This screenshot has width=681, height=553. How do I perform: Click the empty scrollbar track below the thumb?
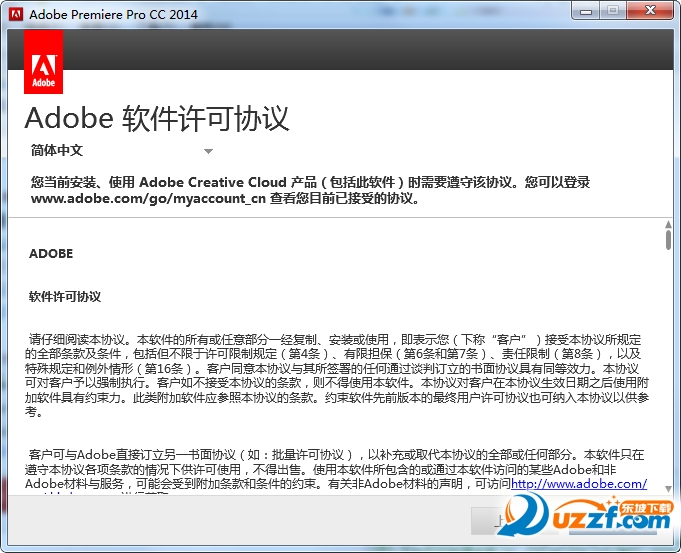coord(668,380)
